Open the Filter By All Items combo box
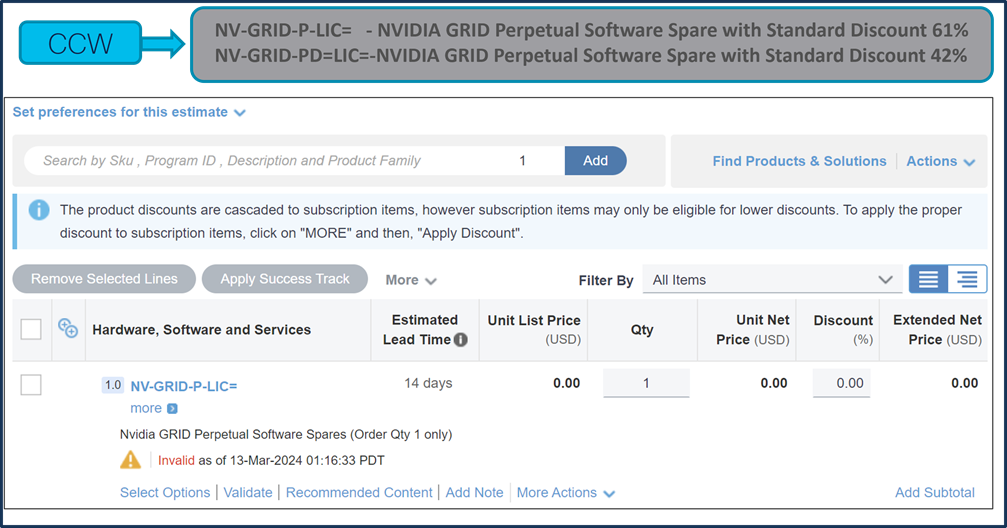Screen dimensions: 1007x528 (773, 280)
